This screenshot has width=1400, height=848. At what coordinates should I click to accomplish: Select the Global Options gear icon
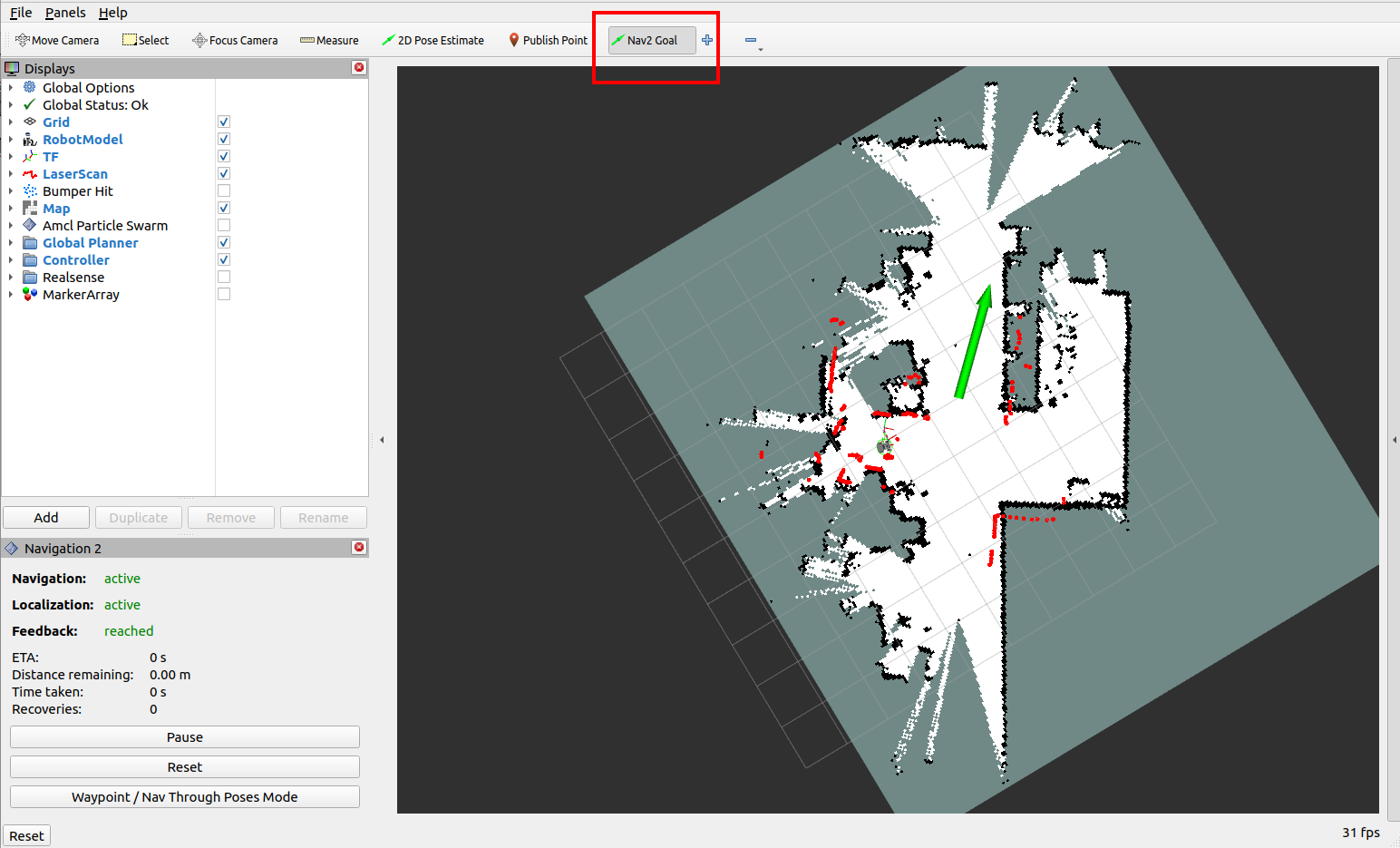click(30, 88)
